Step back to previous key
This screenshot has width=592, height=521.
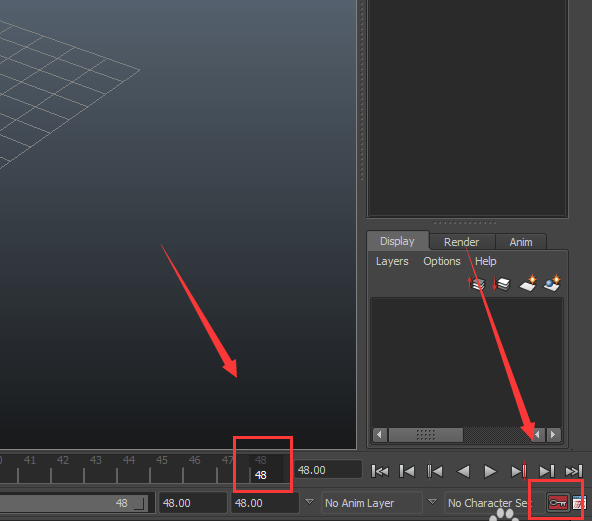(x=435, y=471)
